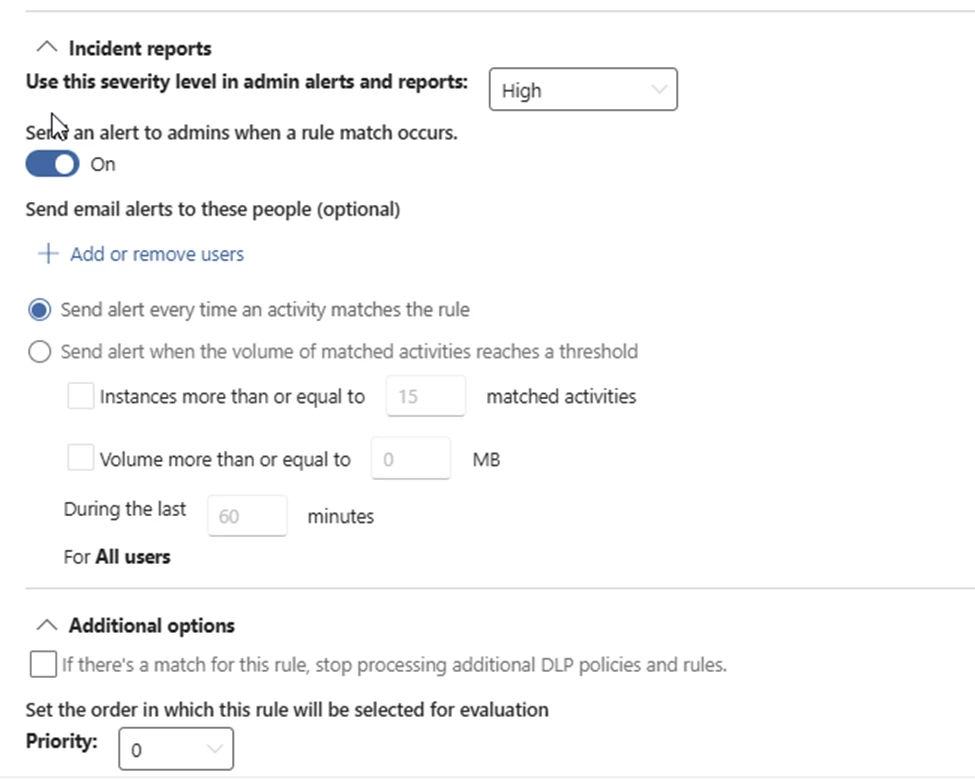This screenshot has width=975, height=781.
Task: Click the Additional options heading
Action: [151, 626]
